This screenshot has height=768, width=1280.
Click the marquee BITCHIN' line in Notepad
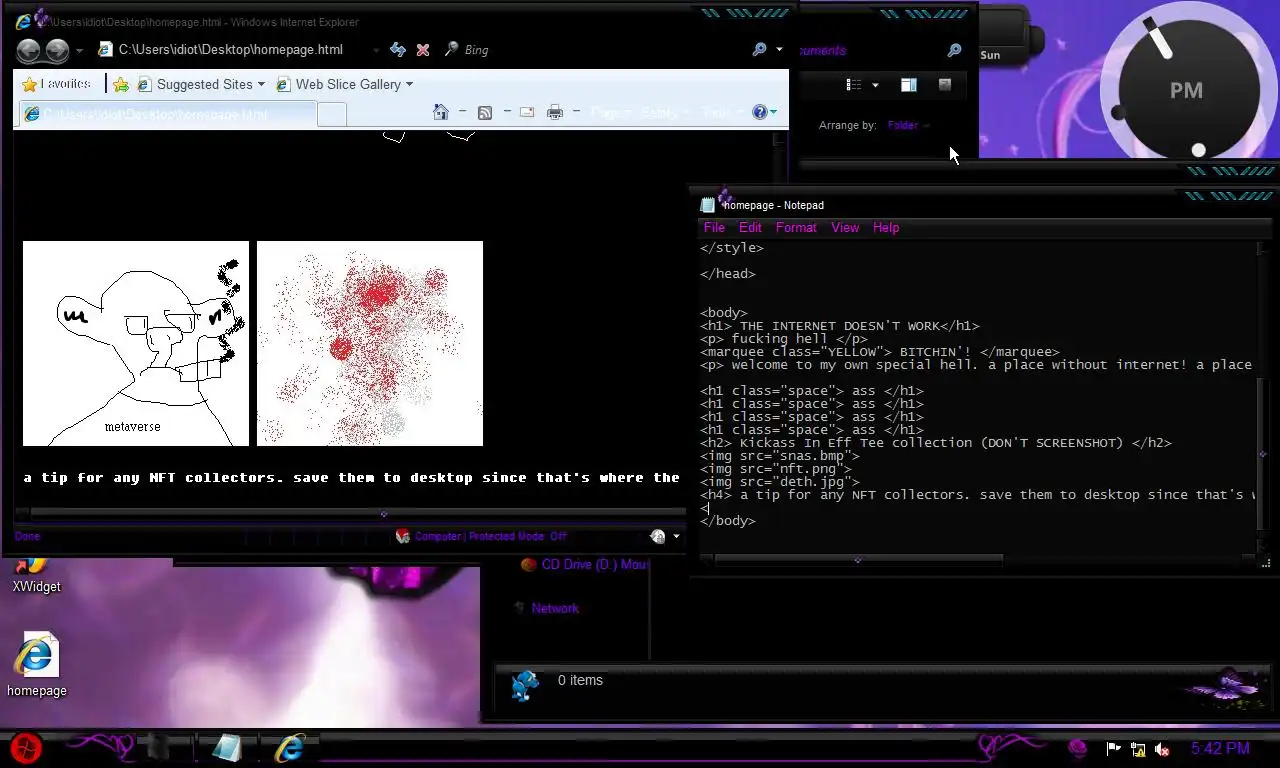click(880, 352)
